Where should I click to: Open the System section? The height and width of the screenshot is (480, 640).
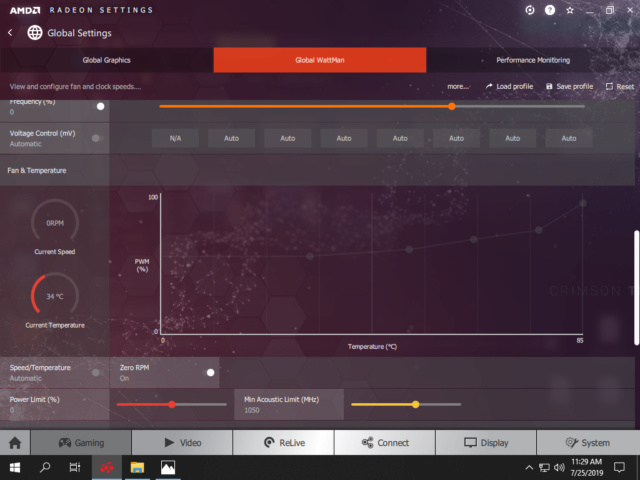[588, 442]
